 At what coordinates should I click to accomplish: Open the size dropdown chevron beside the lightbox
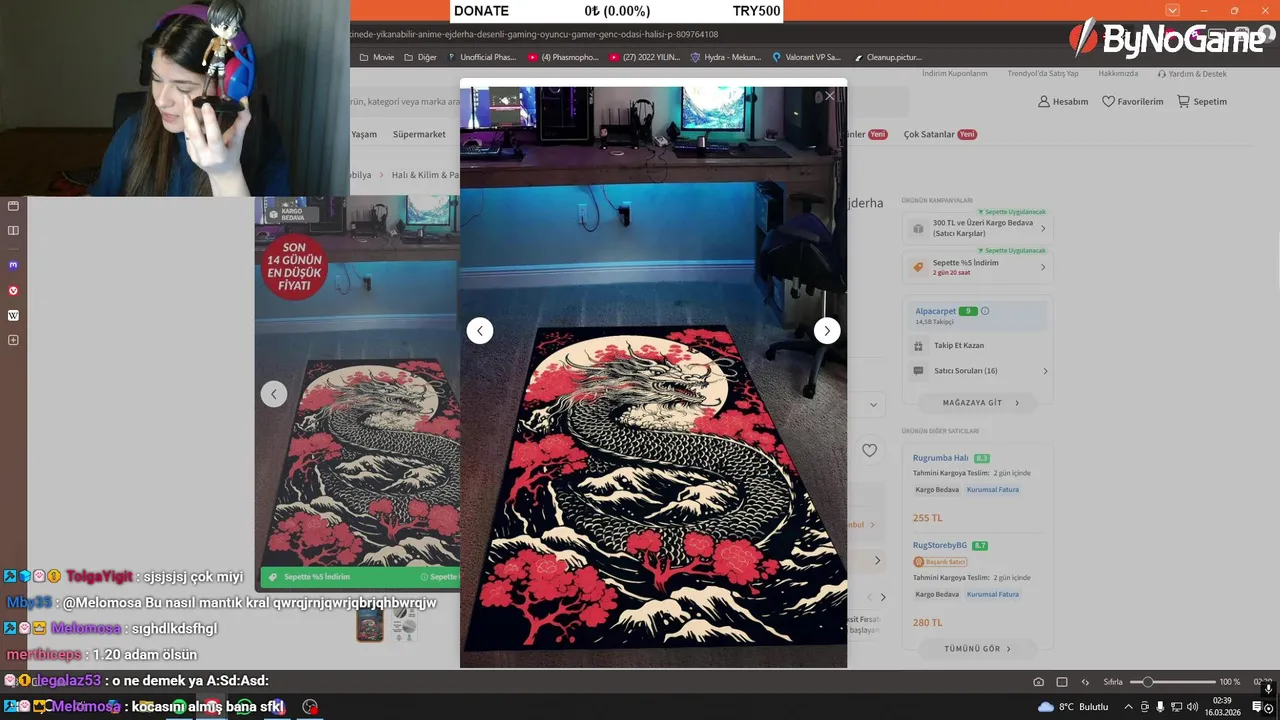click(x=873, y=405)
